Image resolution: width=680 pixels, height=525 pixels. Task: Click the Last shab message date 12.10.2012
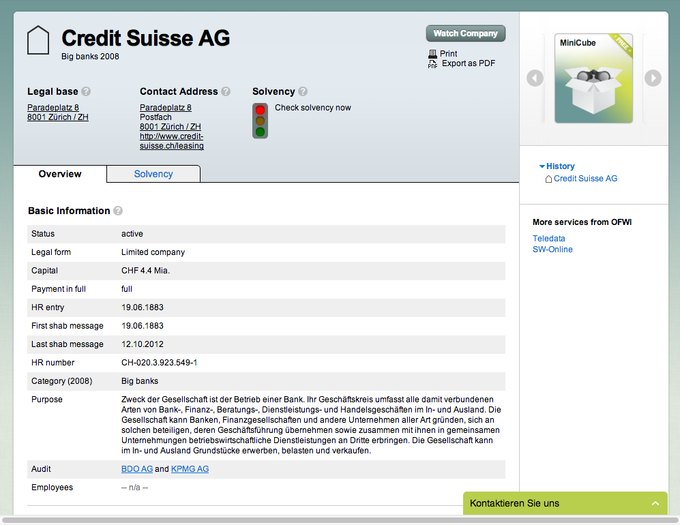coord(142,344)
